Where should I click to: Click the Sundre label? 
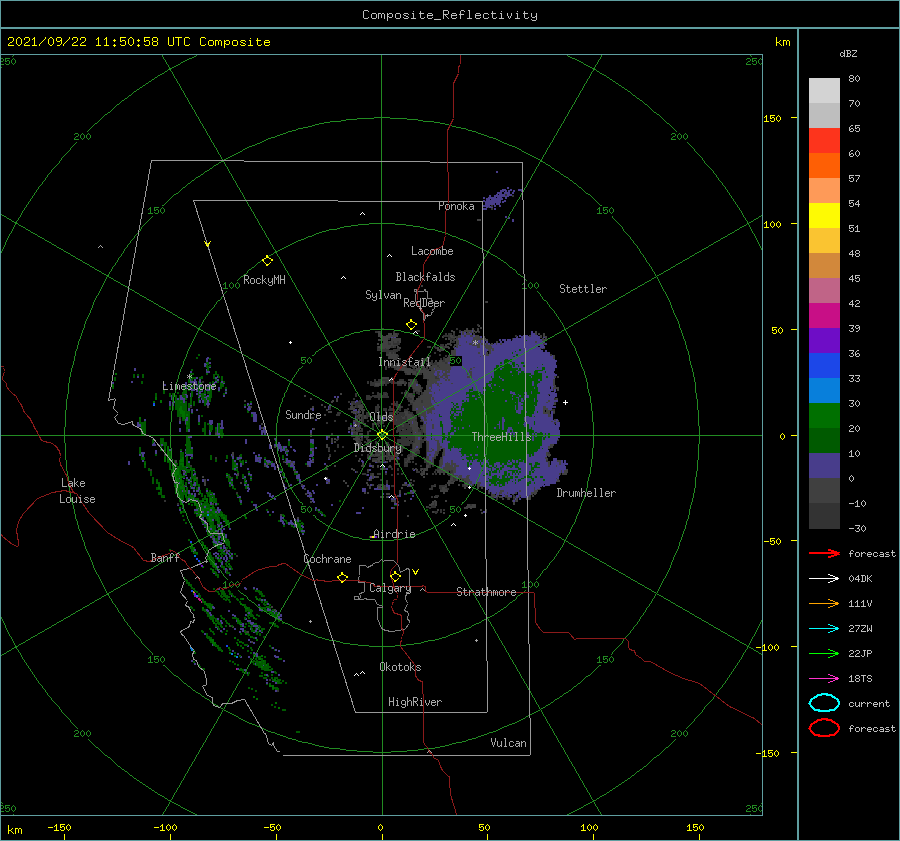point(303,414)
